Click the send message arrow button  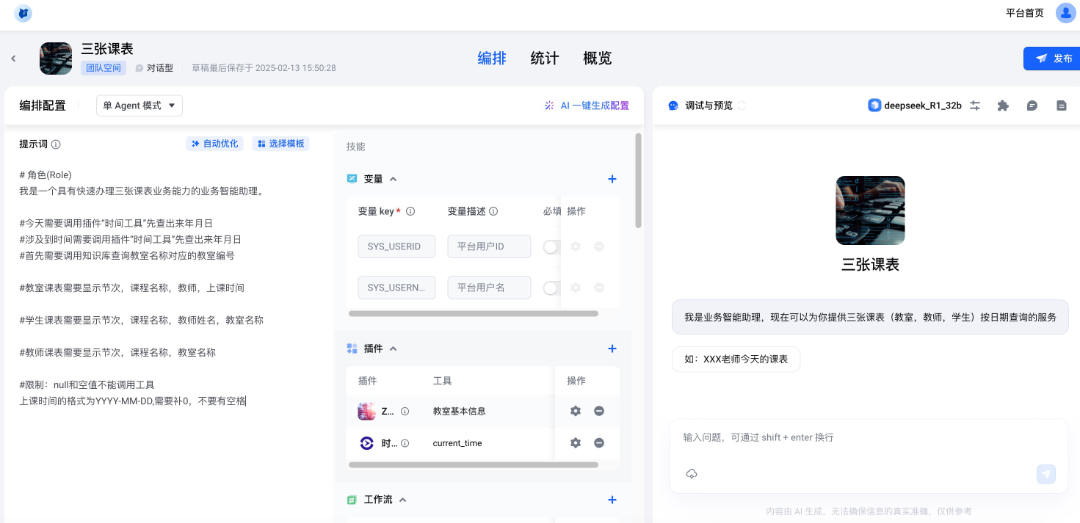point(1046,473)
